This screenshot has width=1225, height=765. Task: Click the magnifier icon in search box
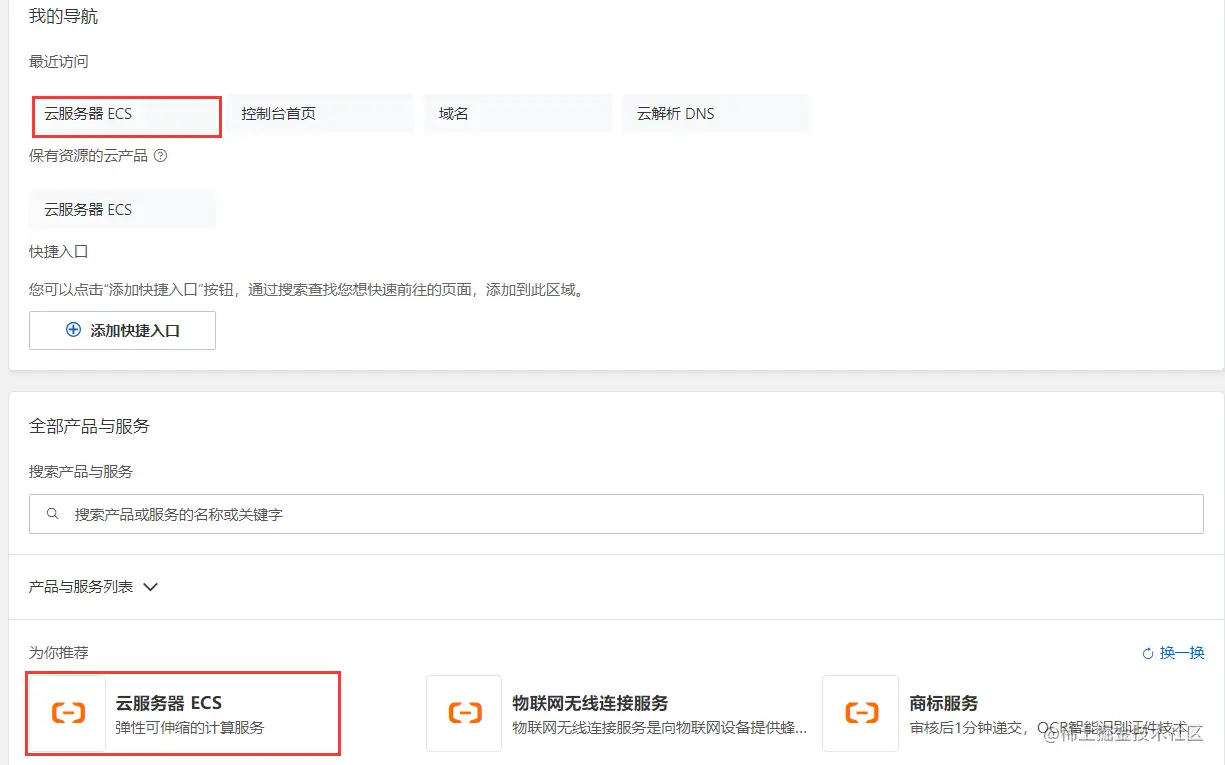click(x=53, y=514)
